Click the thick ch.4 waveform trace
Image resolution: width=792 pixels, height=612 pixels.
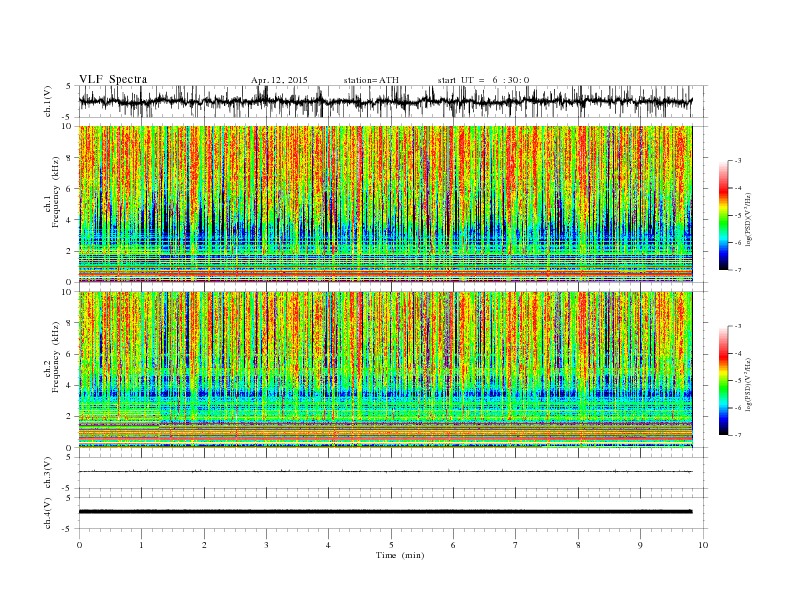coord(385,512)
